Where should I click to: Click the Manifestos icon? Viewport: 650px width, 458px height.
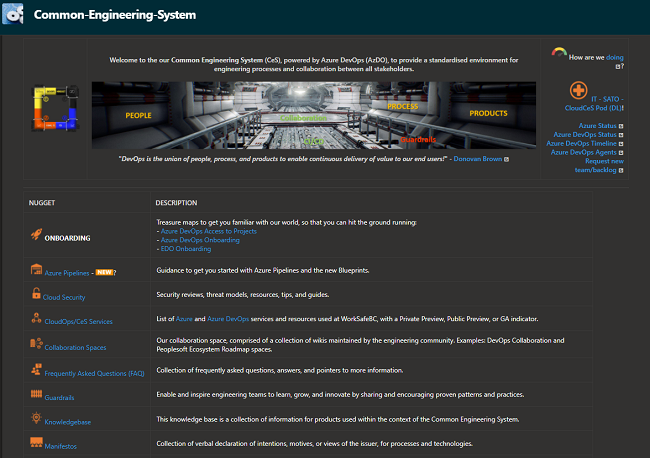pos(36,442)
